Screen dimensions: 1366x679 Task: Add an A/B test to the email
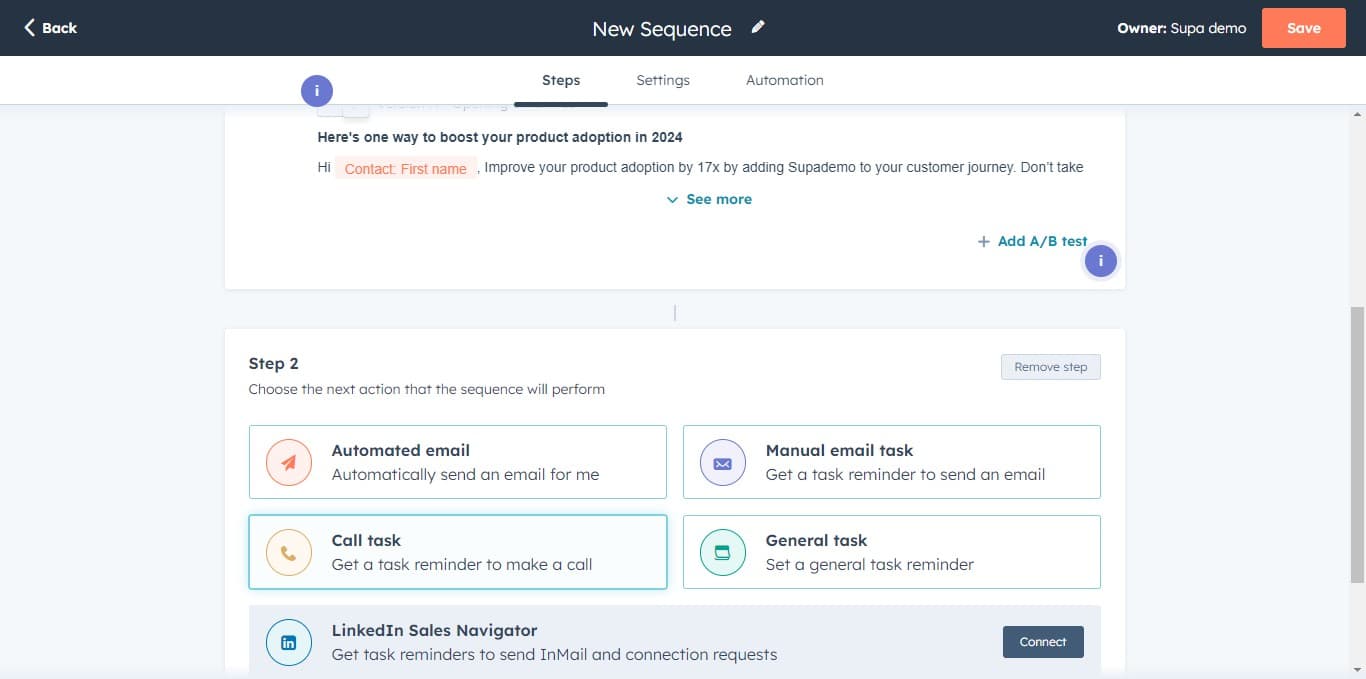[x=1032, y=240]
